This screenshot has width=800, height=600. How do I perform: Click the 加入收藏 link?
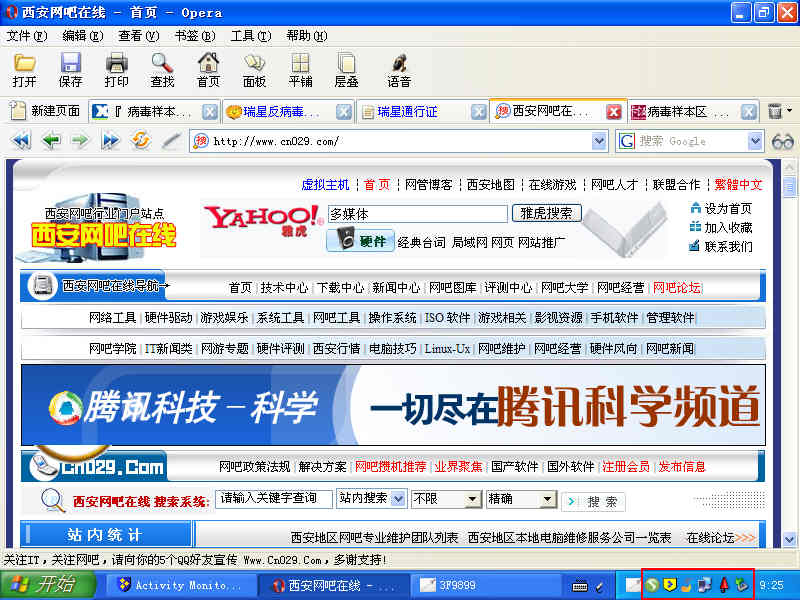click(728, 228)
